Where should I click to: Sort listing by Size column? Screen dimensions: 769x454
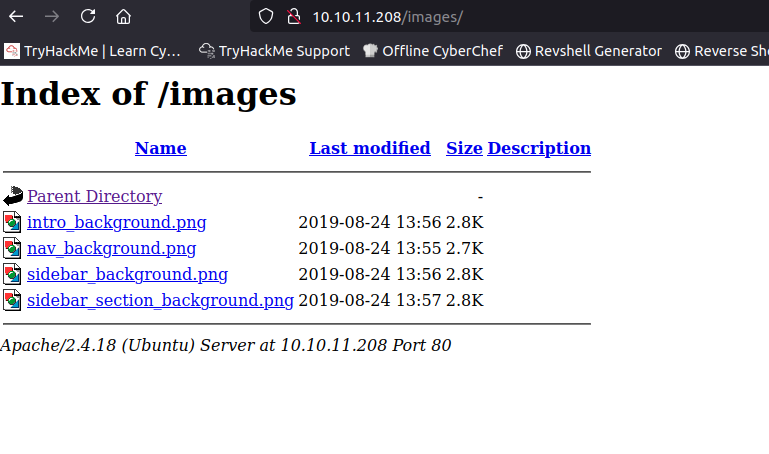(464, 148)
